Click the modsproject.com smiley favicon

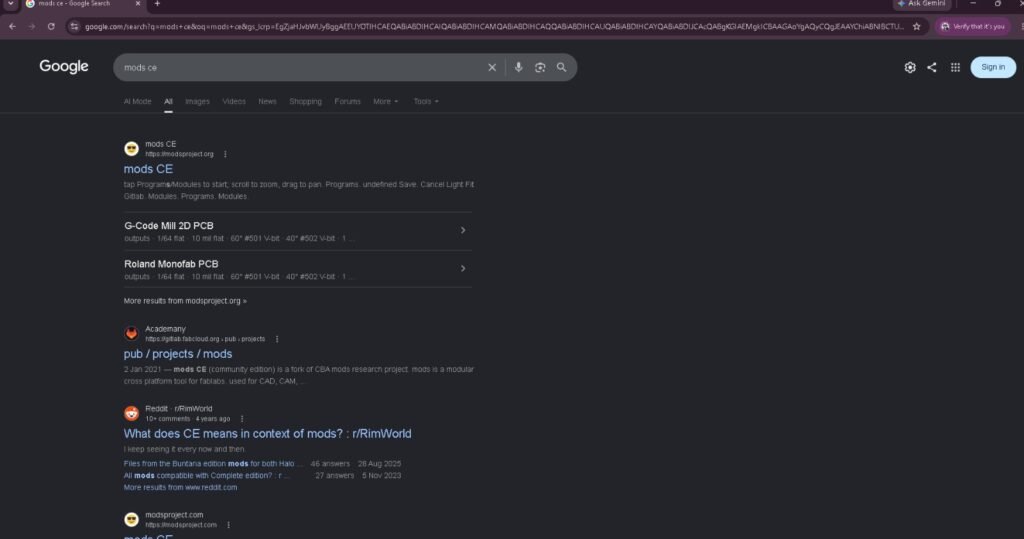131,520
